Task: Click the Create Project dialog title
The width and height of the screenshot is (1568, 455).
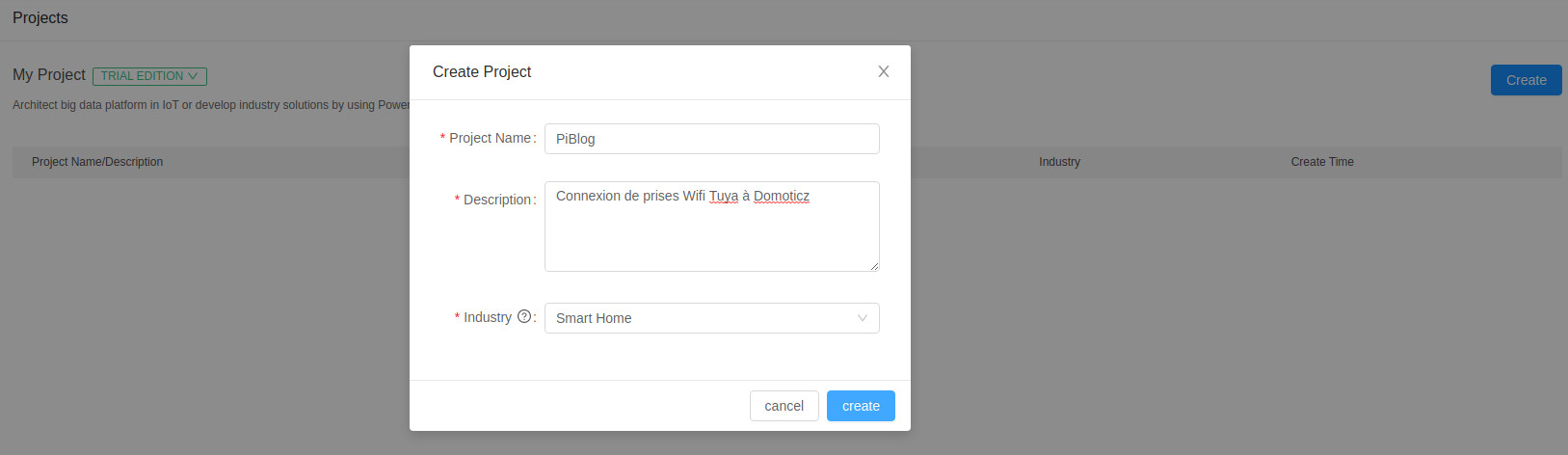Action: coord(482,71)
